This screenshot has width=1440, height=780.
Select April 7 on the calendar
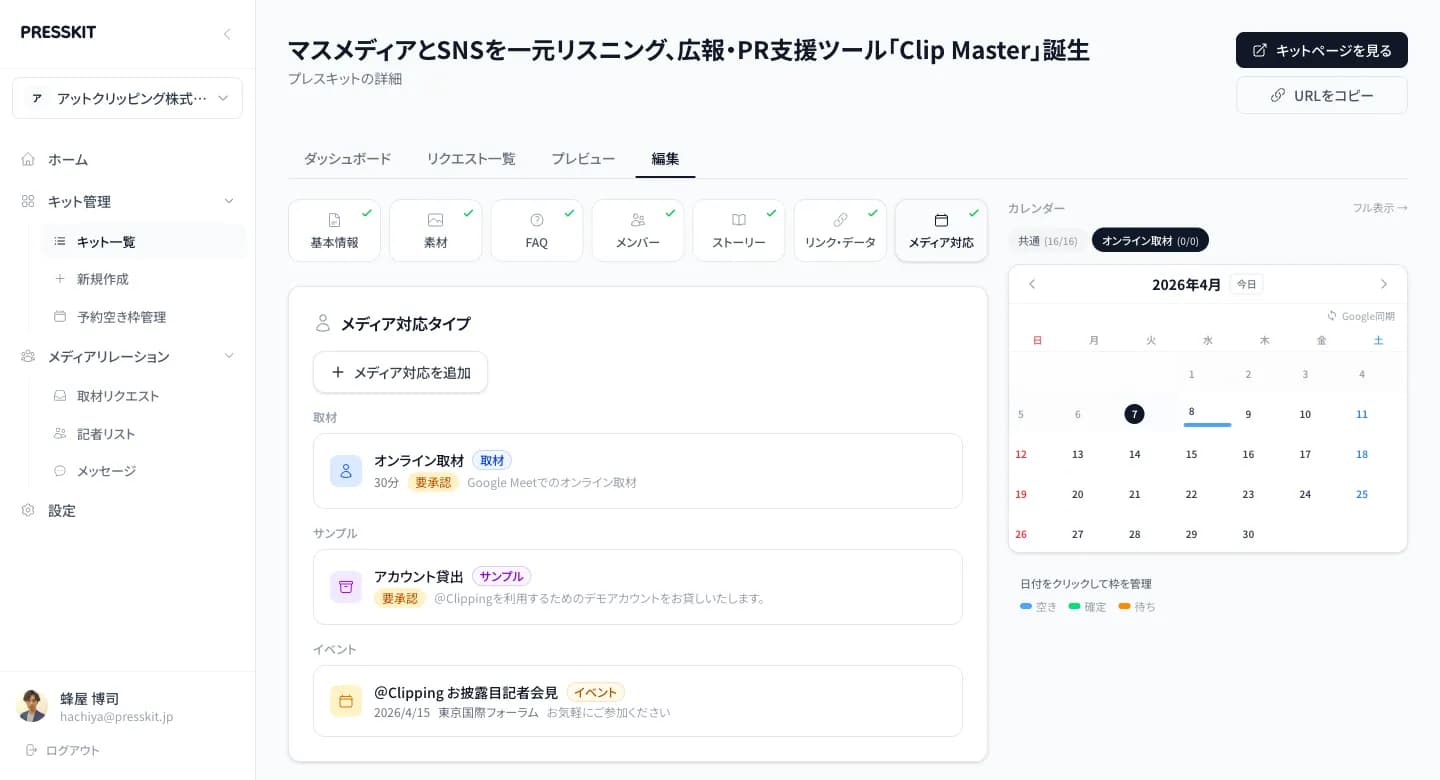click(1134, 414)
